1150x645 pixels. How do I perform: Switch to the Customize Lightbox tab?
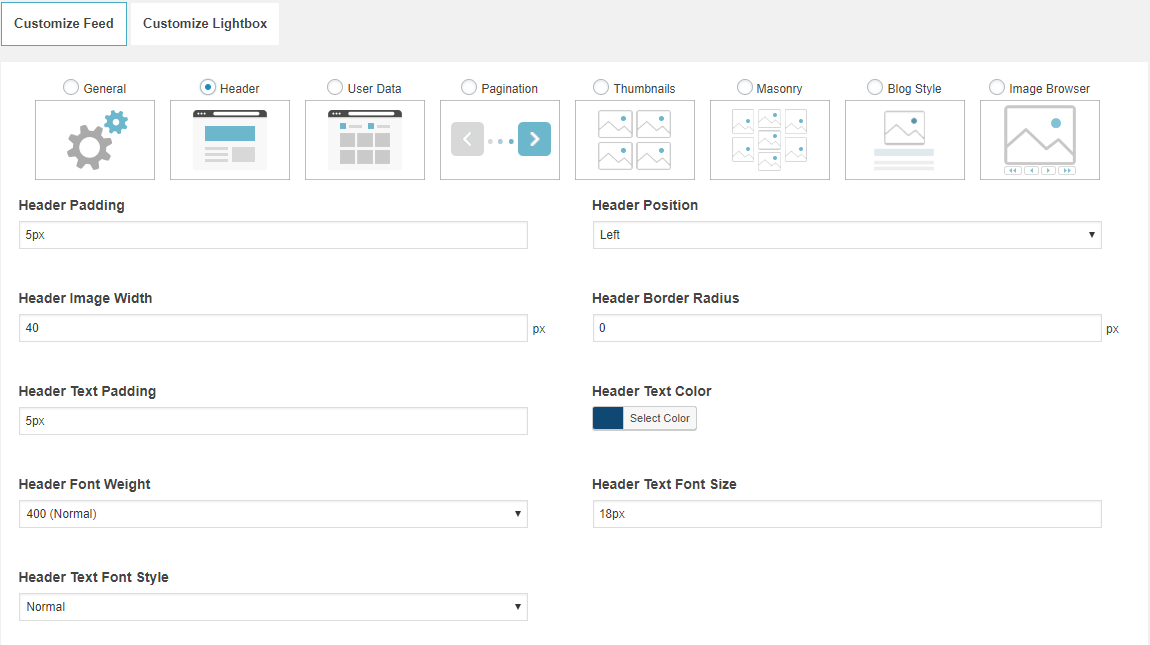tap(205, 23)
